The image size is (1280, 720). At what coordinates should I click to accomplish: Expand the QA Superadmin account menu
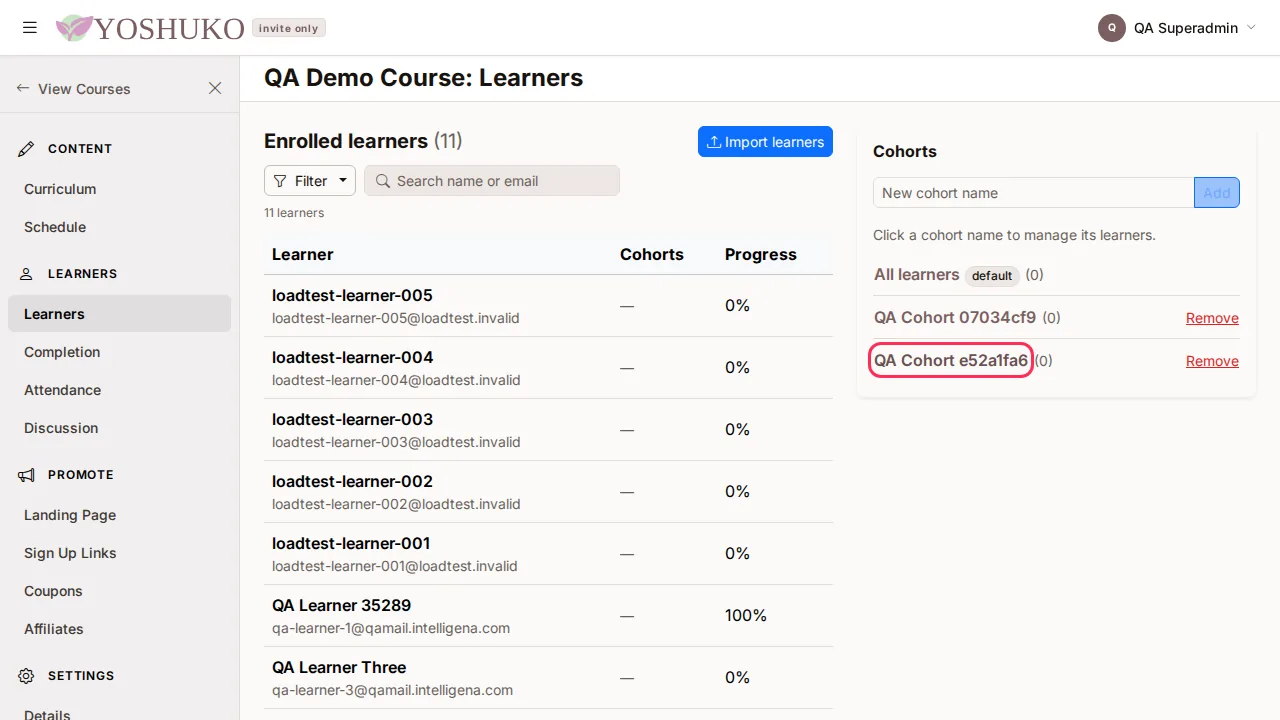pyautogui.click(x=1177, y=28)
